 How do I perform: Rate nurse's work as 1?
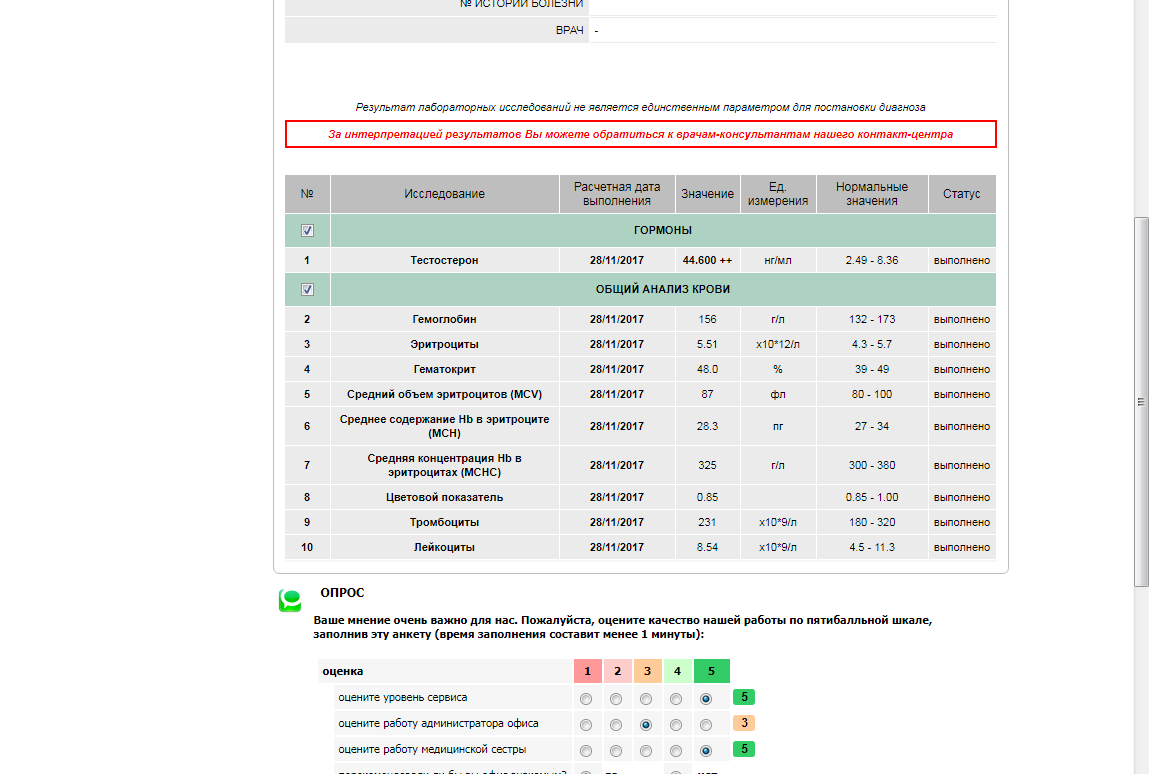(x=586, y=750)
